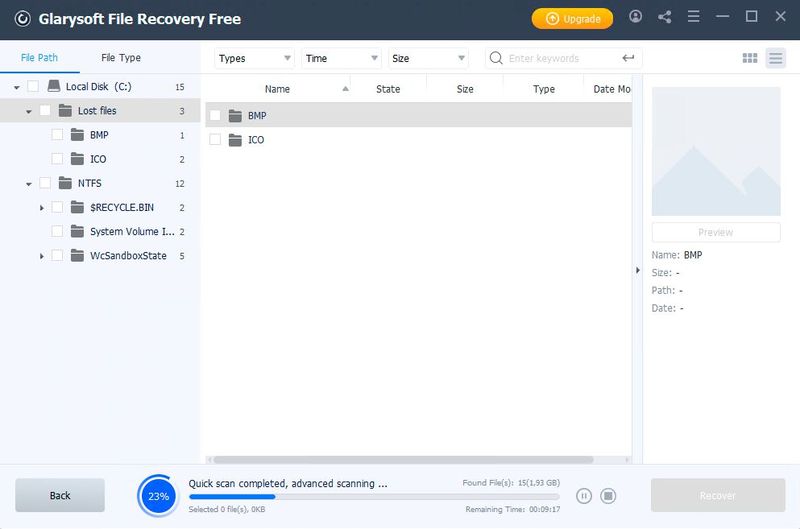Click the magnifier search icon
Screen dimensions: 800x529
click(x=496, y=58)
